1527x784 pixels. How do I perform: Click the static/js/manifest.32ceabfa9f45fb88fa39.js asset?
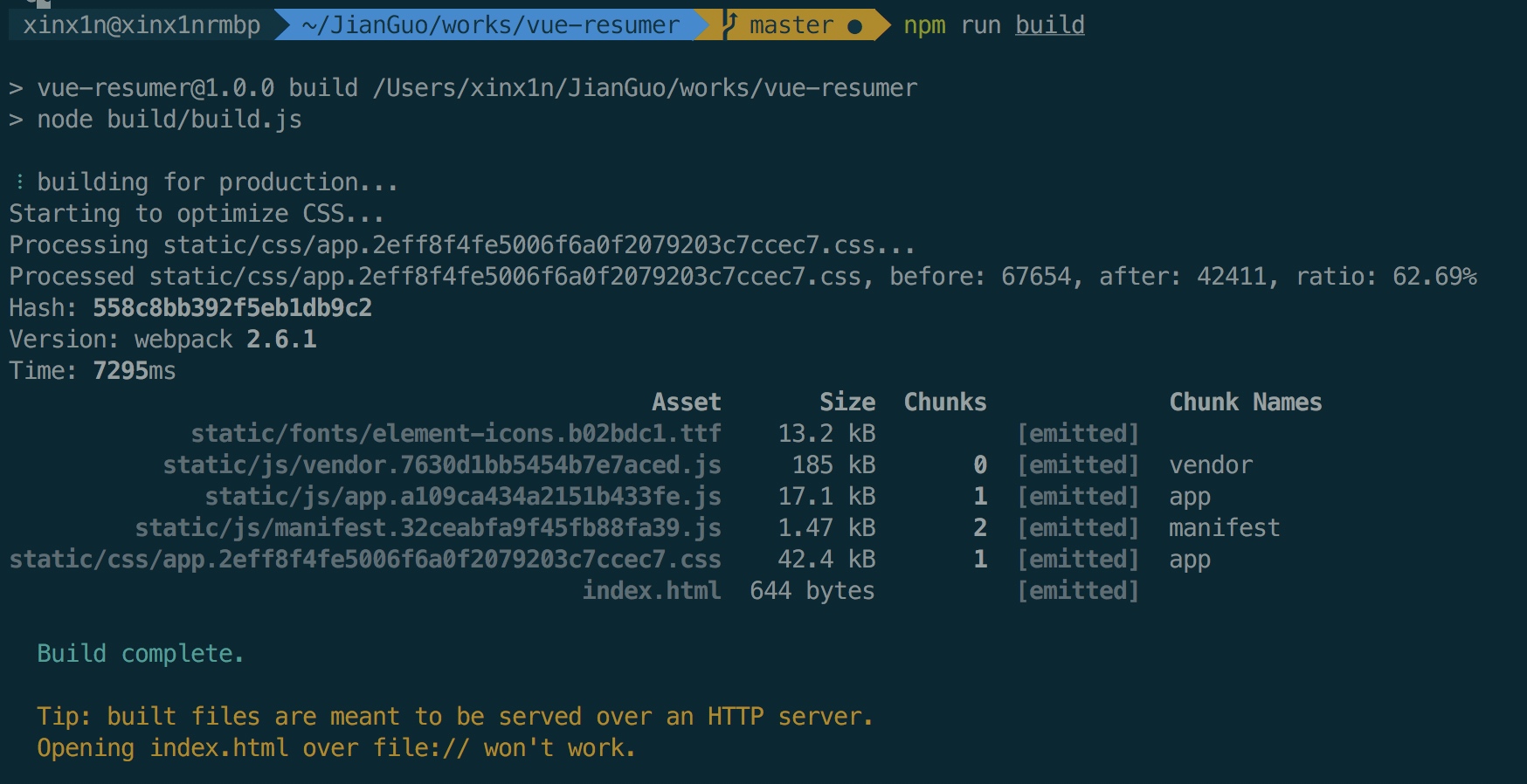pyautogui.click(x=428, y=527)
